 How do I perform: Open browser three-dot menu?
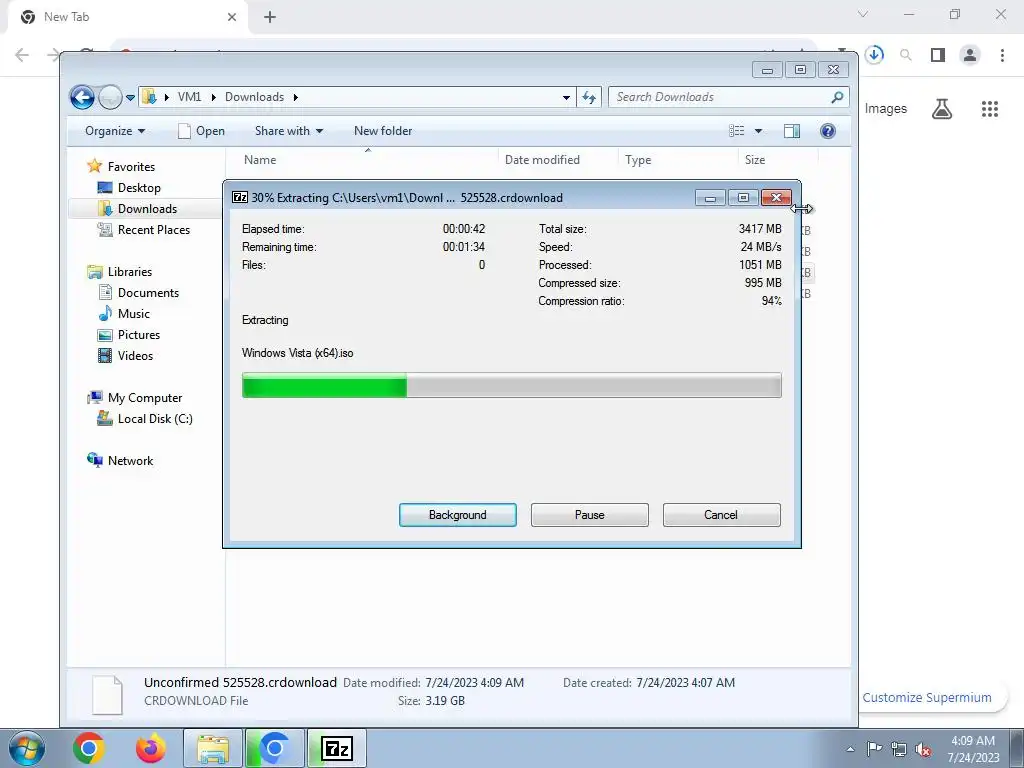[1002, 55]
